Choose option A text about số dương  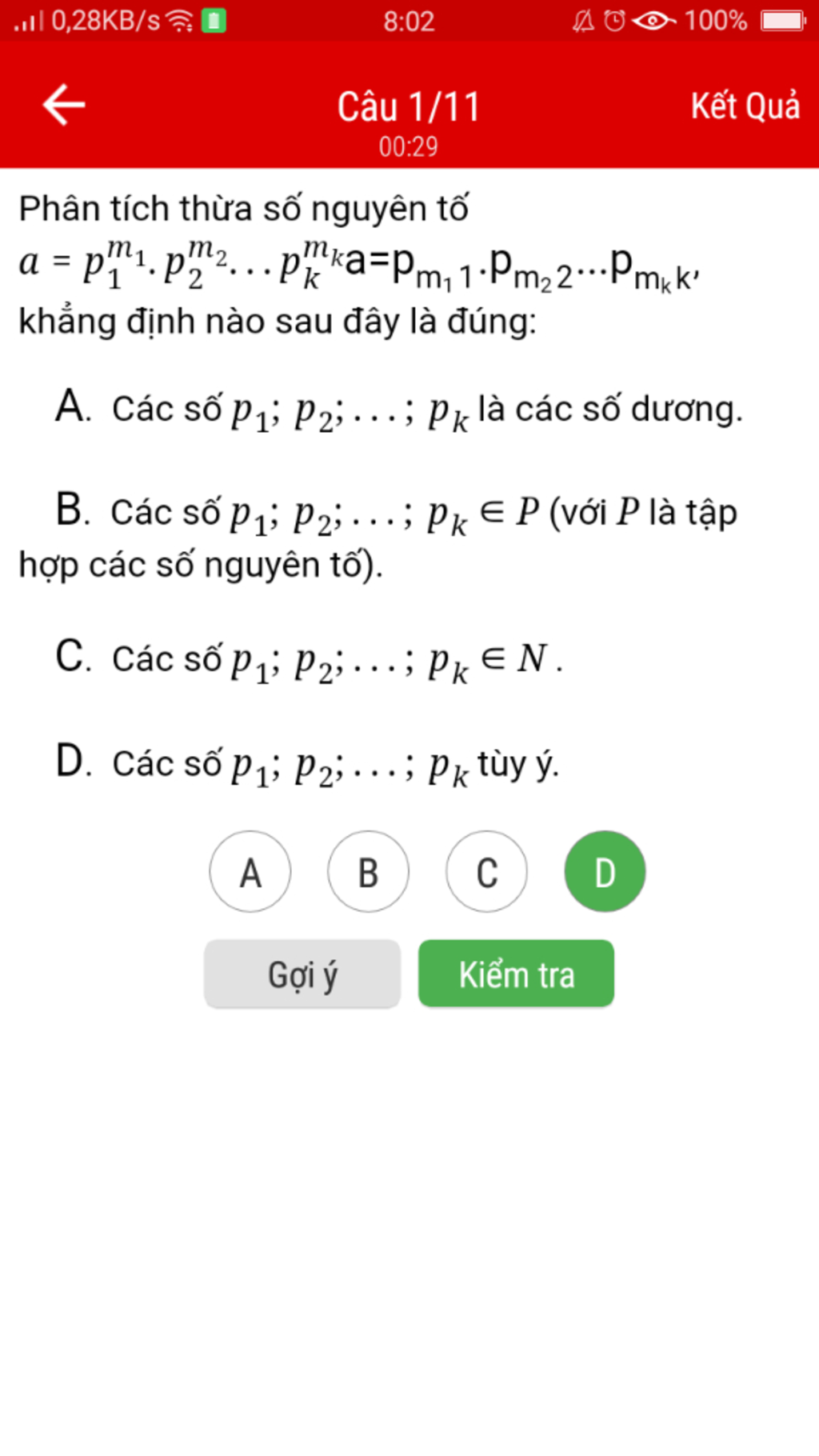(399, 410)
